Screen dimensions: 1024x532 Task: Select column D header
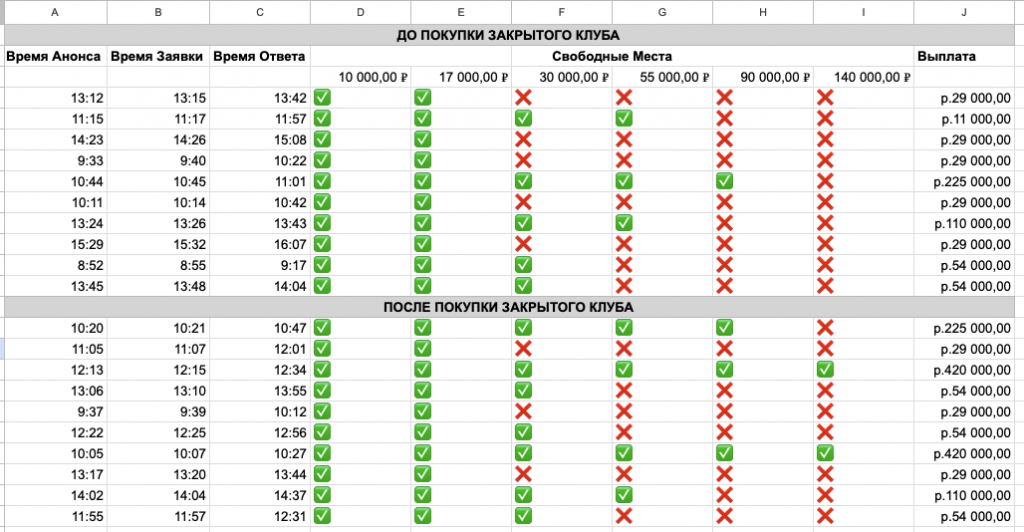coord(360,12)
